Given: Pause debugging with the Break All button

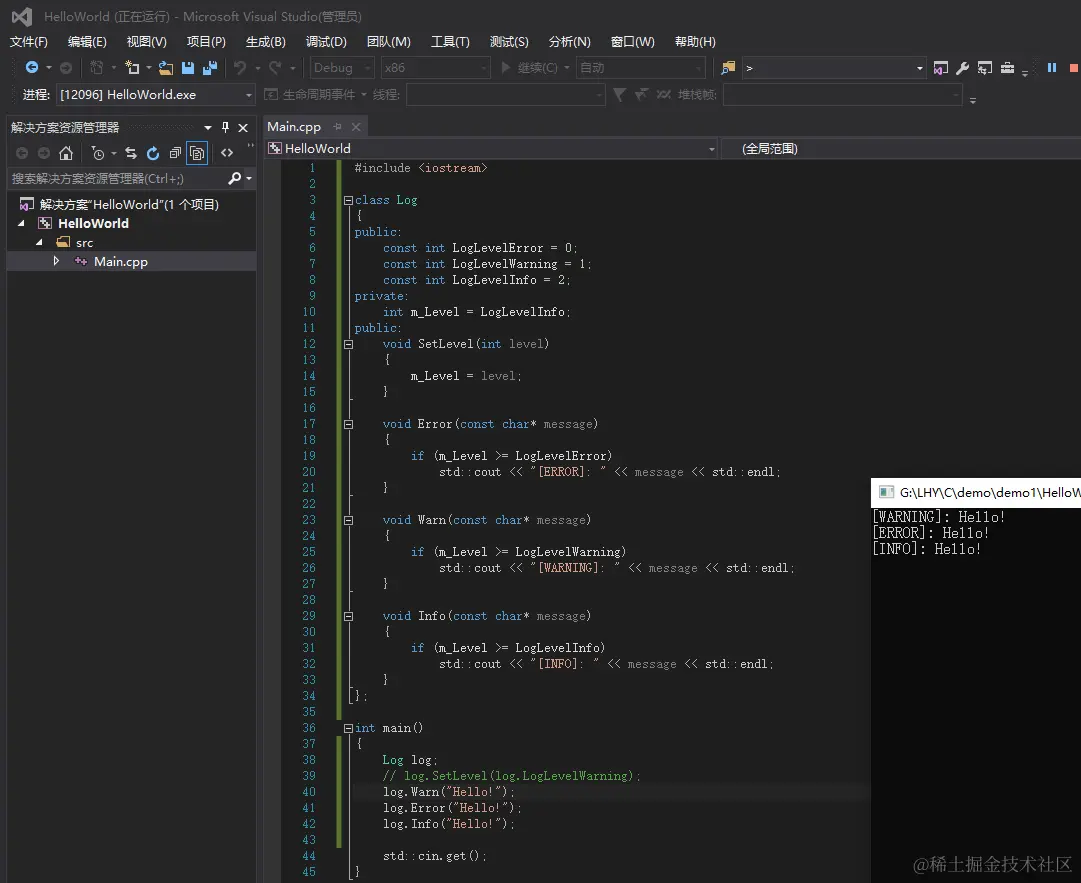Looking at the screenshot, I should click(1052, 68).
